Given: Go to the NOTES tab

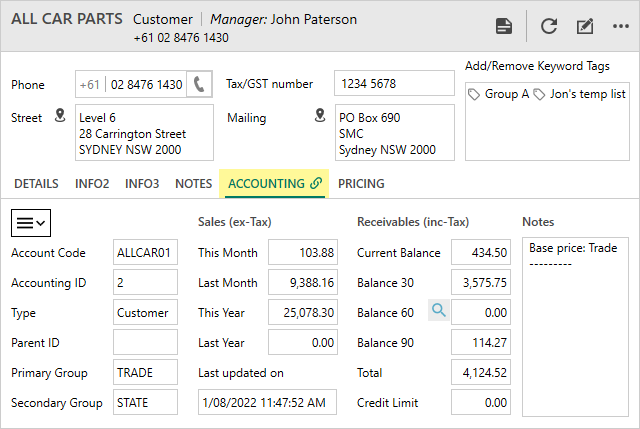Looking at the screenshot, I should [x=193, y=184].
